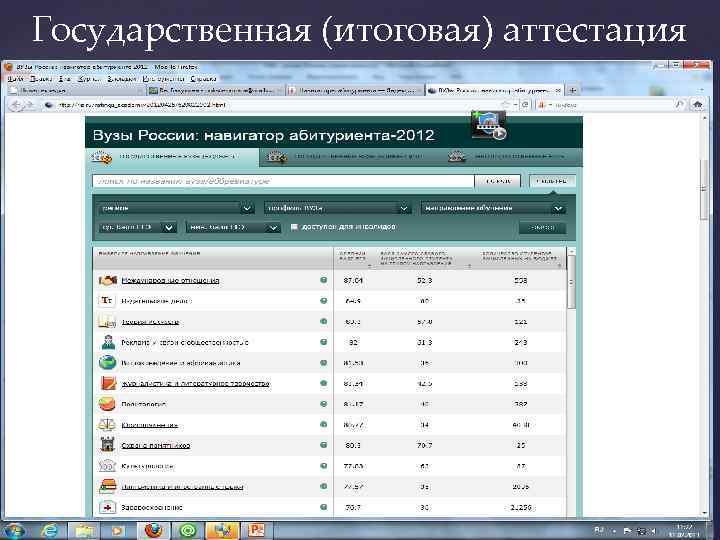Click the open book icon in the third row
This screenshot has height=540, width=720.
pyautogui.click(x=107, y=321)
